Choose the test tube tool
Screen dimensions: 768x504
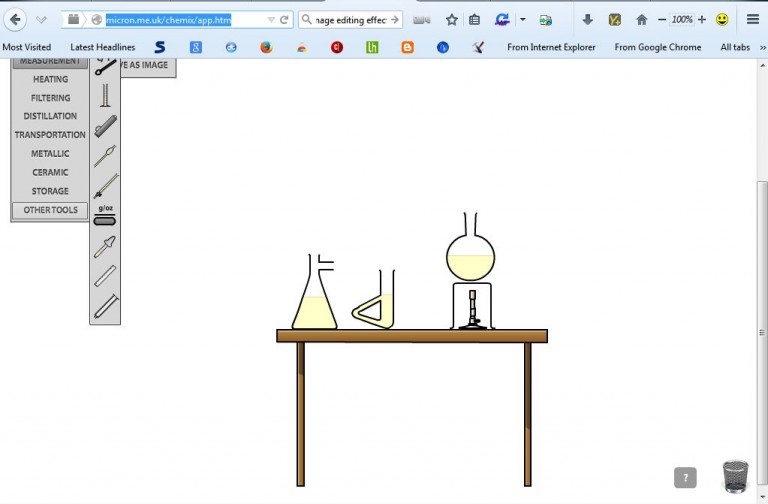(106, 306)
